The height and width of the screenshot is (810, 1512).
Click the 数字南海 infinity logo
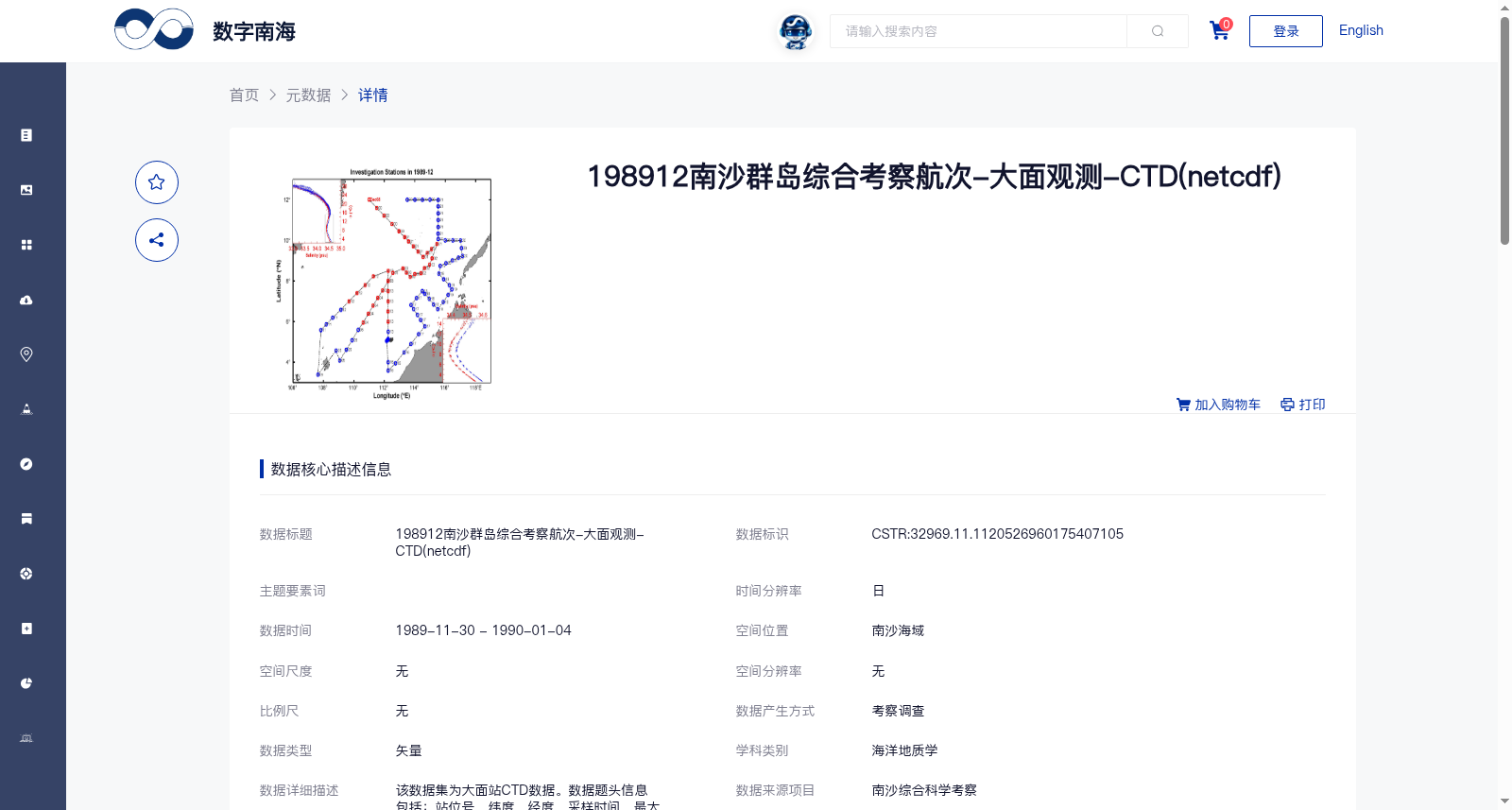[154, 29]
